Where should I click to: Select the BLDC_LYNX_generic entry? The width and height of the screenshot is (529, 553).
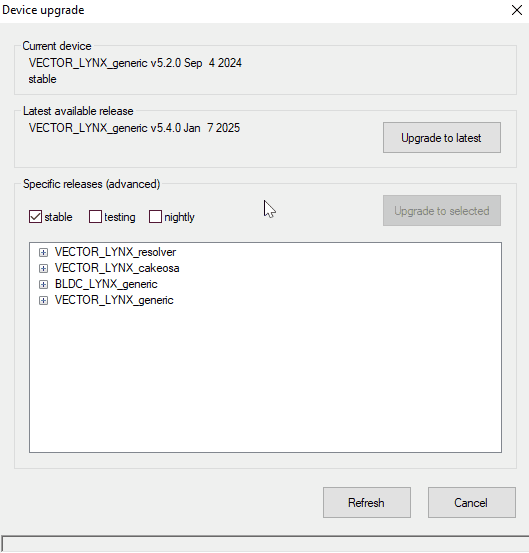click(x=106, y=284)
